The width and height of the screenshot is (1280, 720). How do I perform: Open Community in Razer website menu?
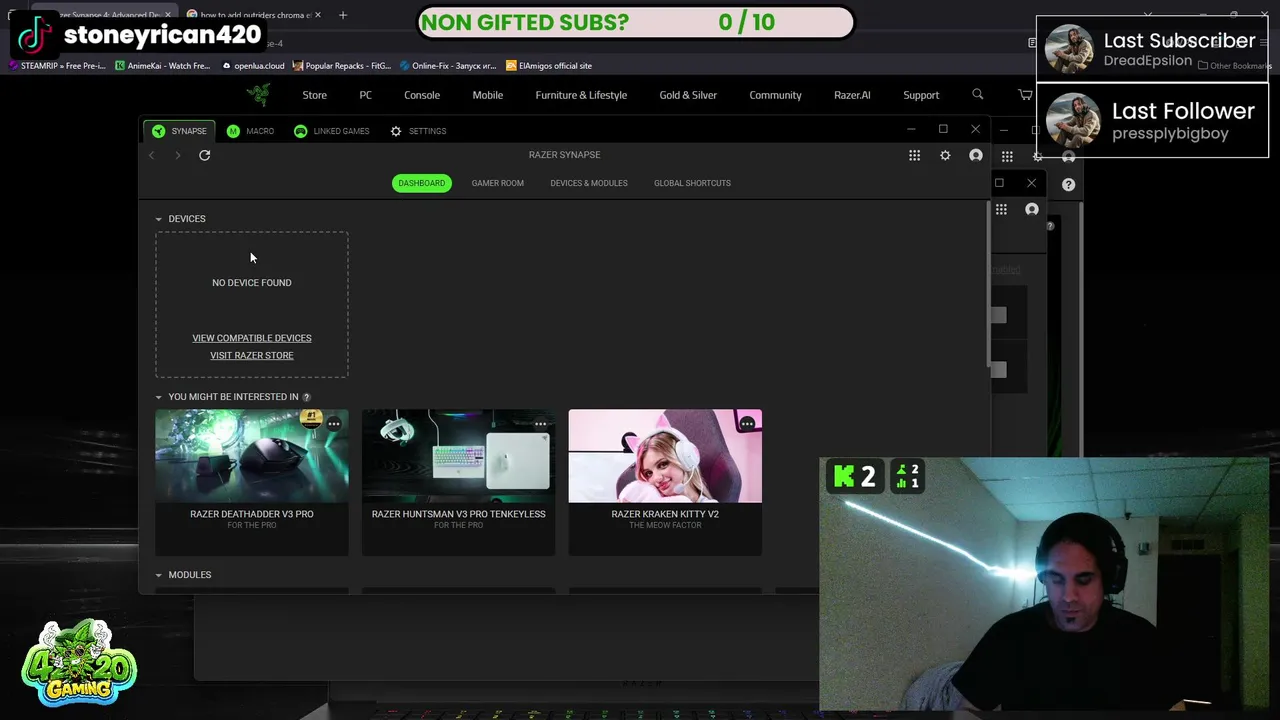pyautogui.click(x=775, y=95)
